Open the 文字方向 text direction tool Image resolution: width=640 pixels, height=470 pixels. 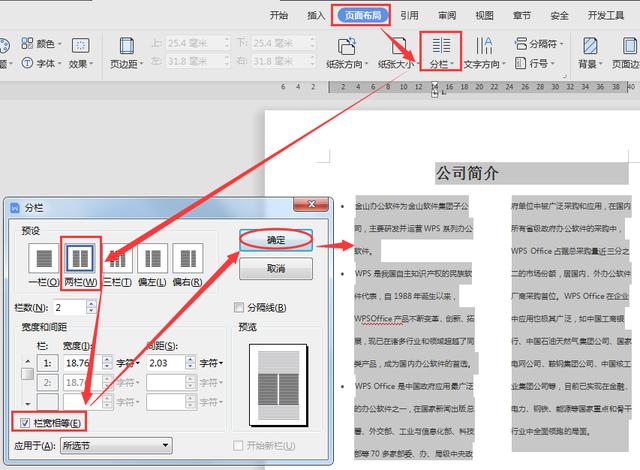(484, 53)
